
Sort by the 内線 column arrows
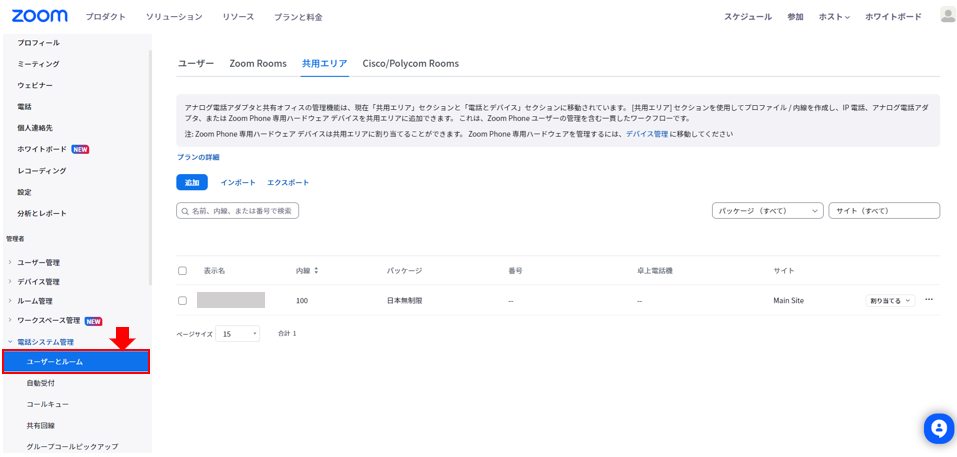[x=316, y=270]
